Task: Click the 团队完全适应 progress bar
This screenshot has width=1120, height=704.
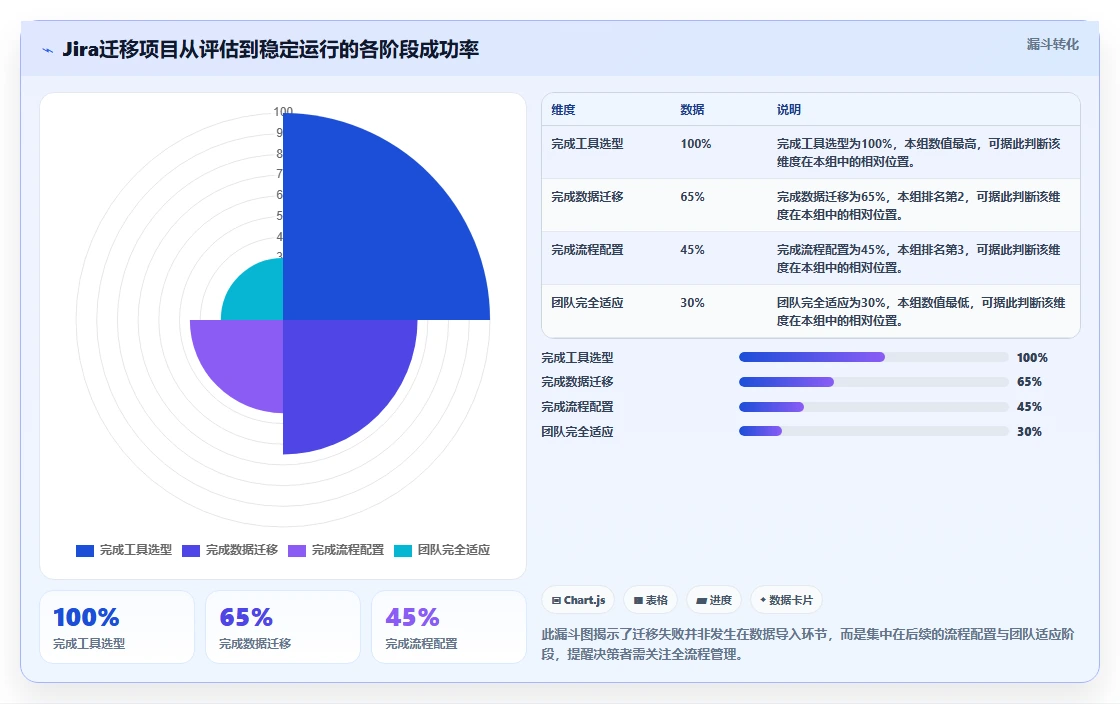Action: point(874,431)
